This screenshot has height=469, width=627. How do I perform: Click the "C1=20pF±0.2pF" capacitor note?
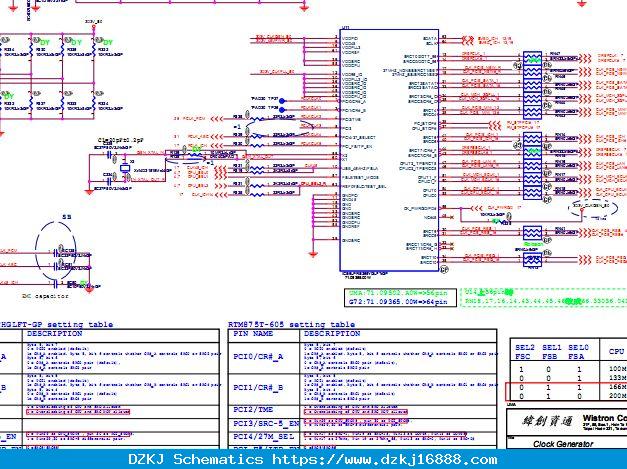click(121, 140)
